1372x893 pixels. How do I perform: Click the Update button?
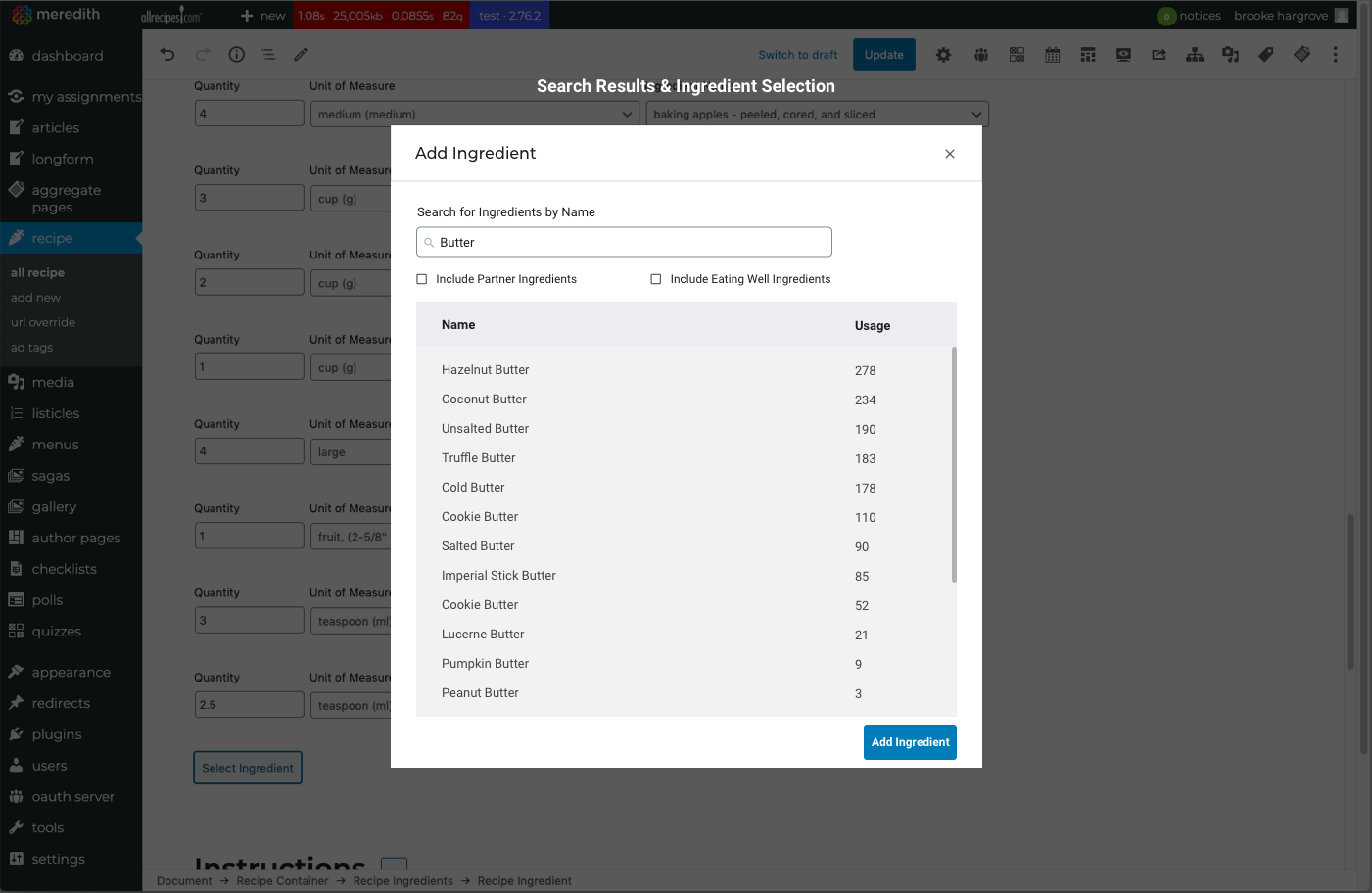tap(884, 55)
